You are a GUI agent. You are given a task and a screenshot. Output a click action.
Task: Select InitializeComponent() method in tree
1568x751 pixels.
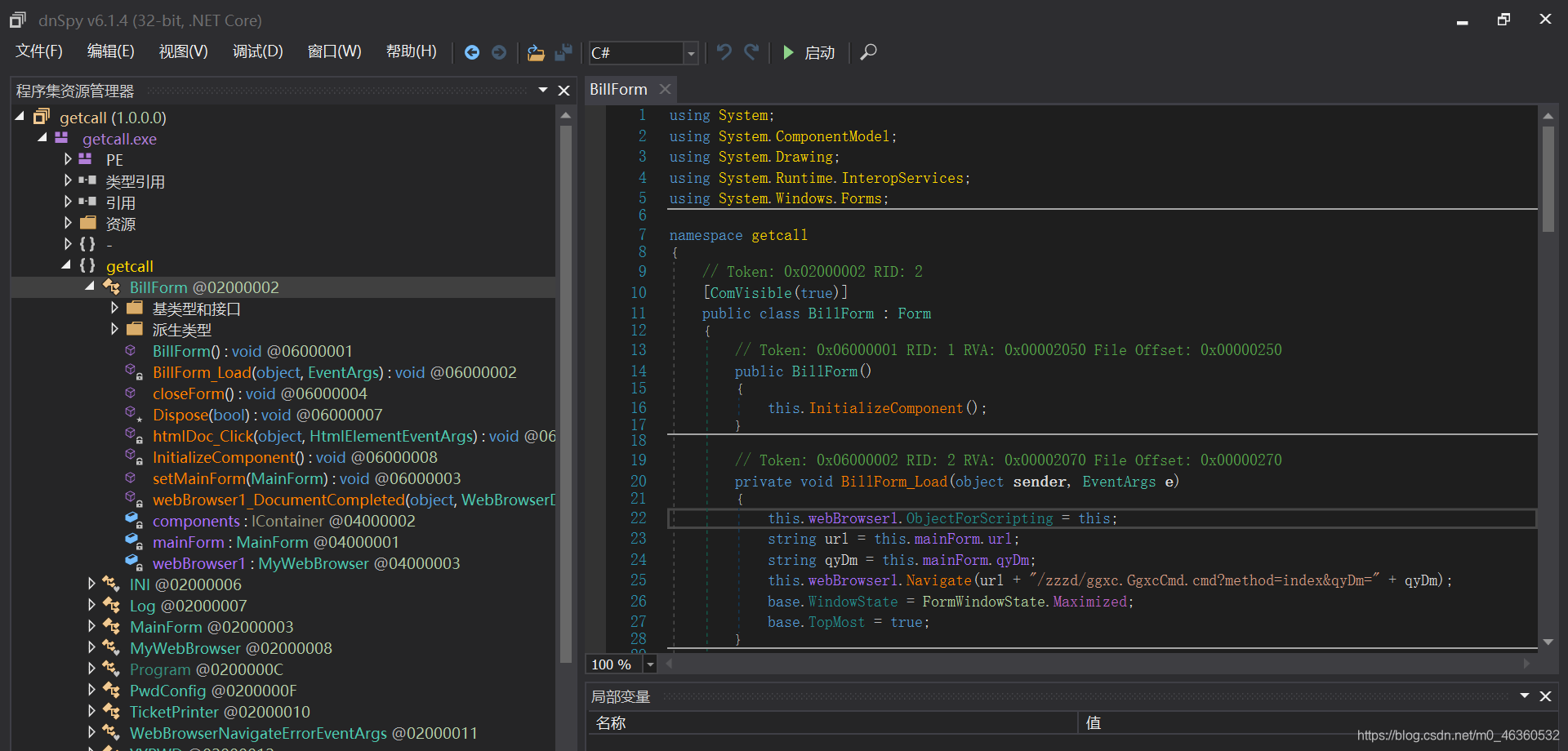tap(295, 457)
